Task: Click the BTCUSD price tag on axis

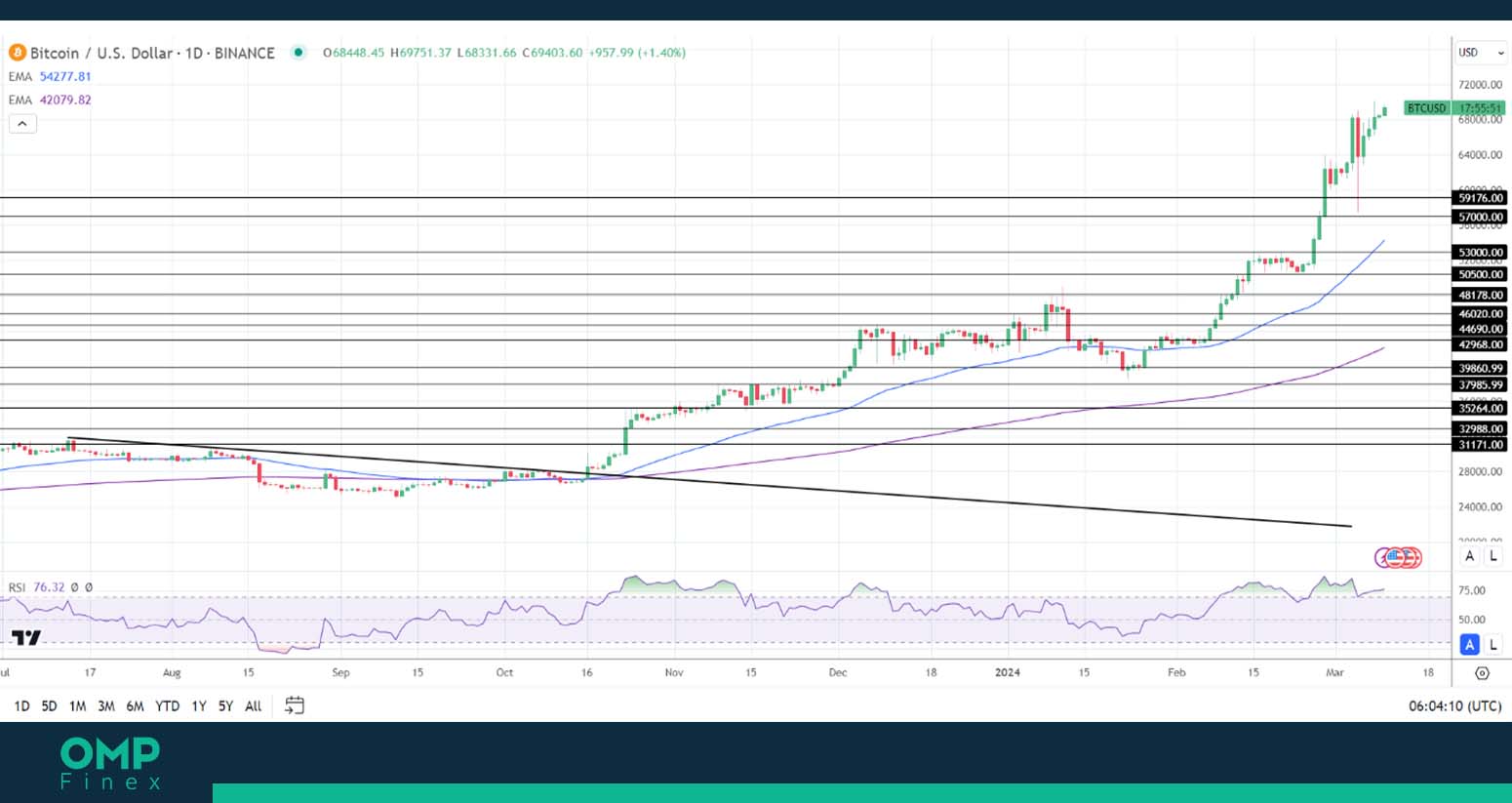Action: tap(1426, 108)
